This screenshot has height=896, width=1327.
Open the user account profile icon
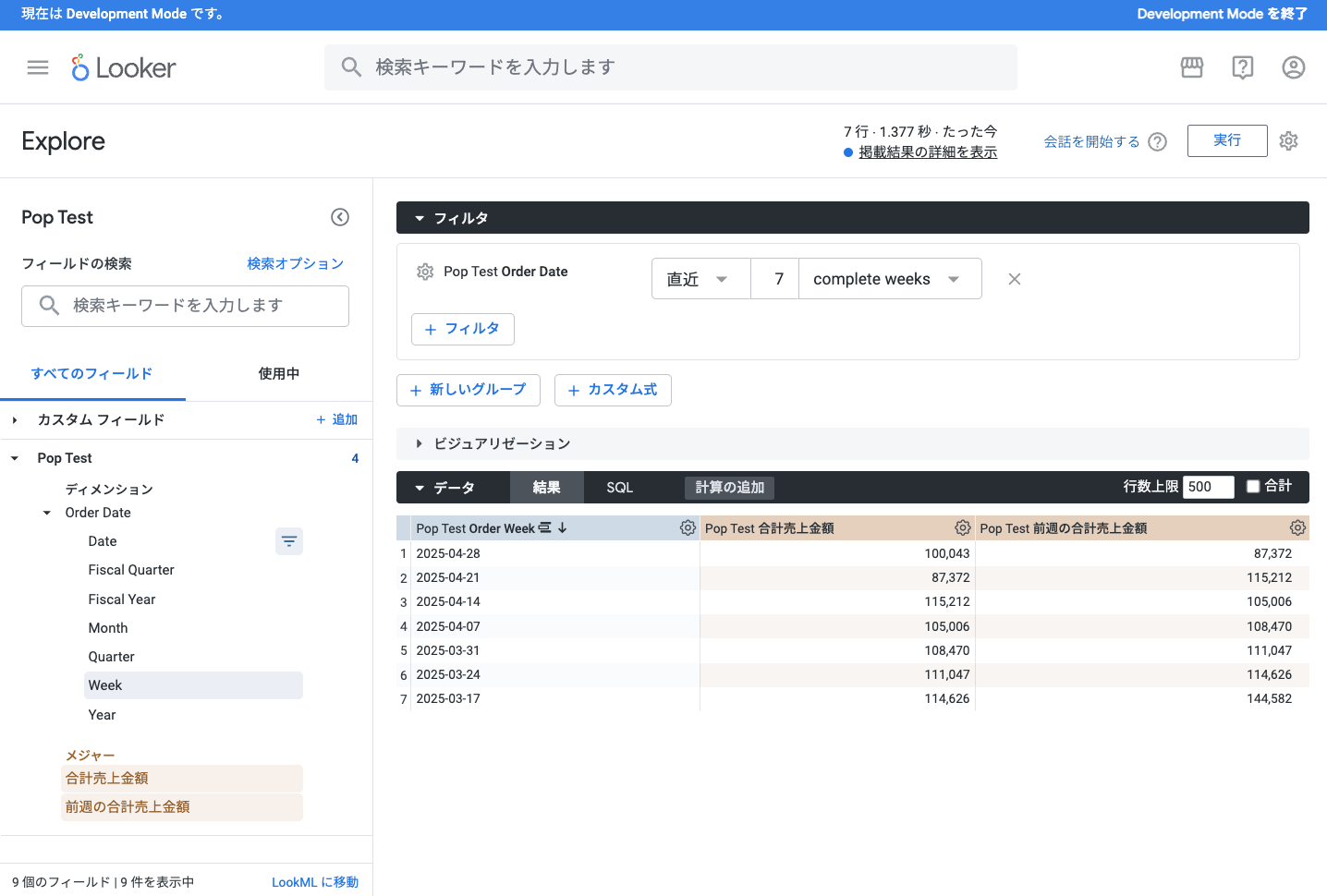1294,67
